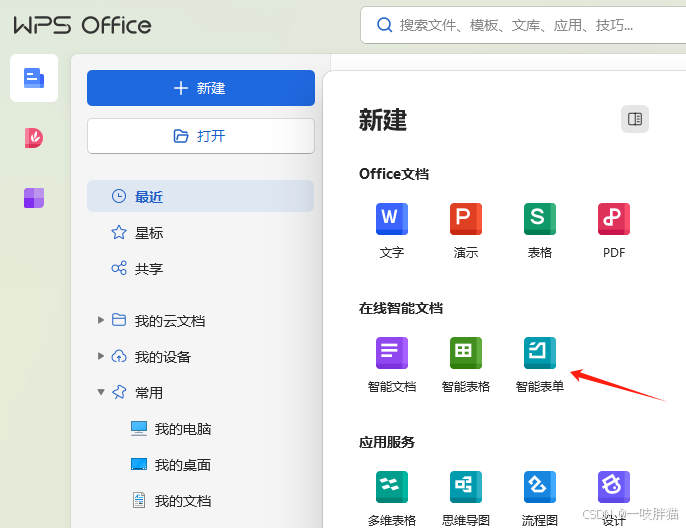This screenshot has height=528, width=686.
Task: Click the search magnifier icon
Action: [384, 25]
